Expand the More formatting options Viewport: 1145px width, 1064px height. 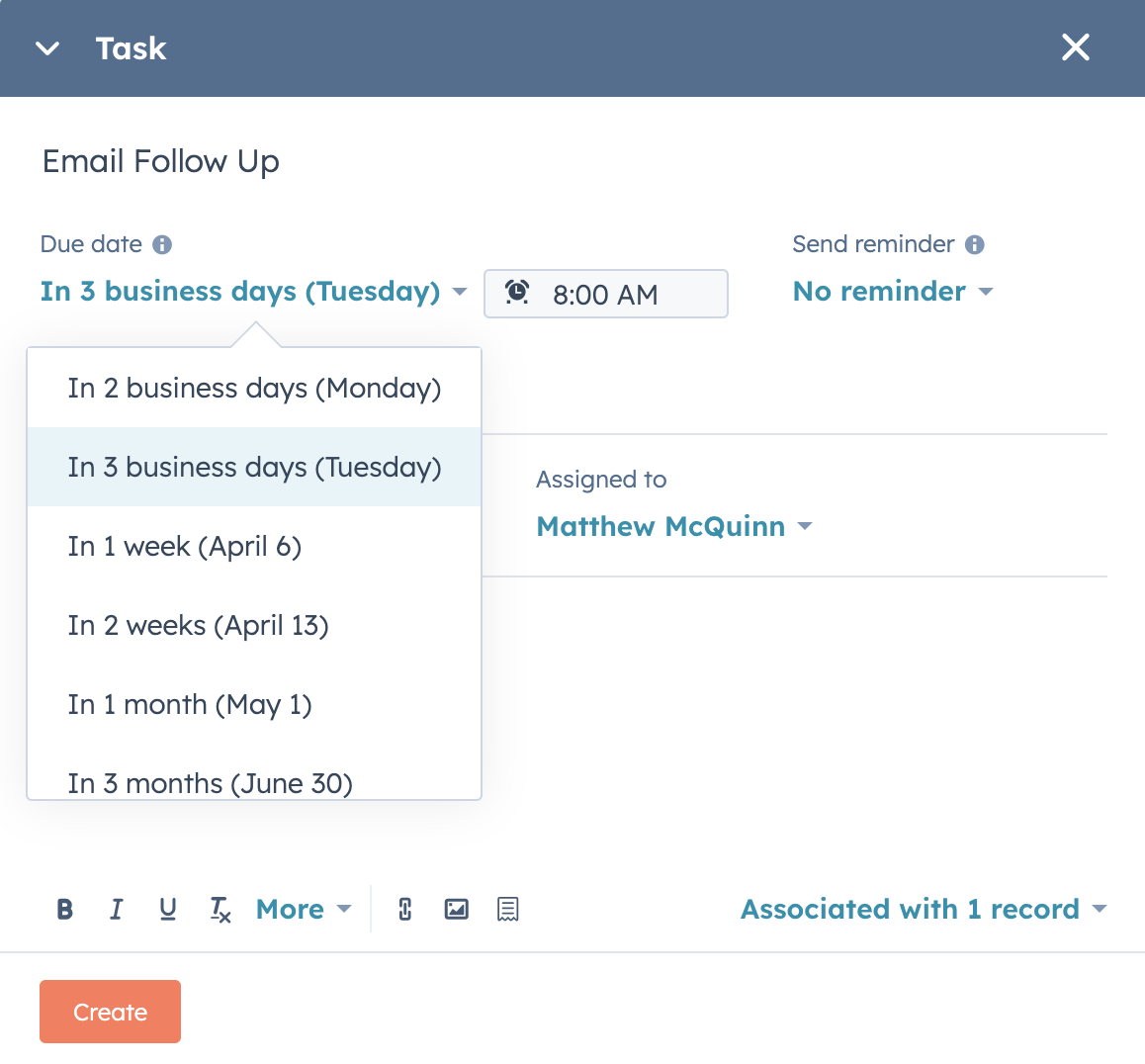click(303, 909)
